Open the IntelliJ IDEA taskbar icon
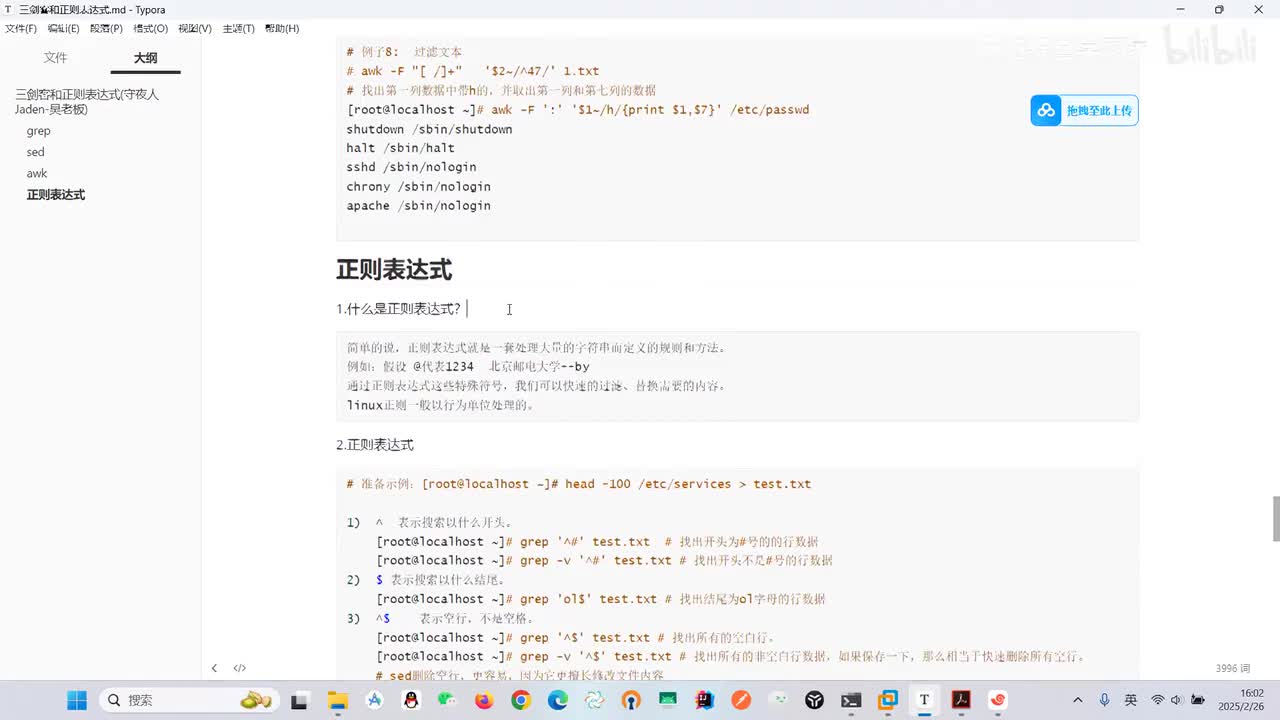This screenshot has height=720, width=1280. pyautogui.click(x=704, y=700)
